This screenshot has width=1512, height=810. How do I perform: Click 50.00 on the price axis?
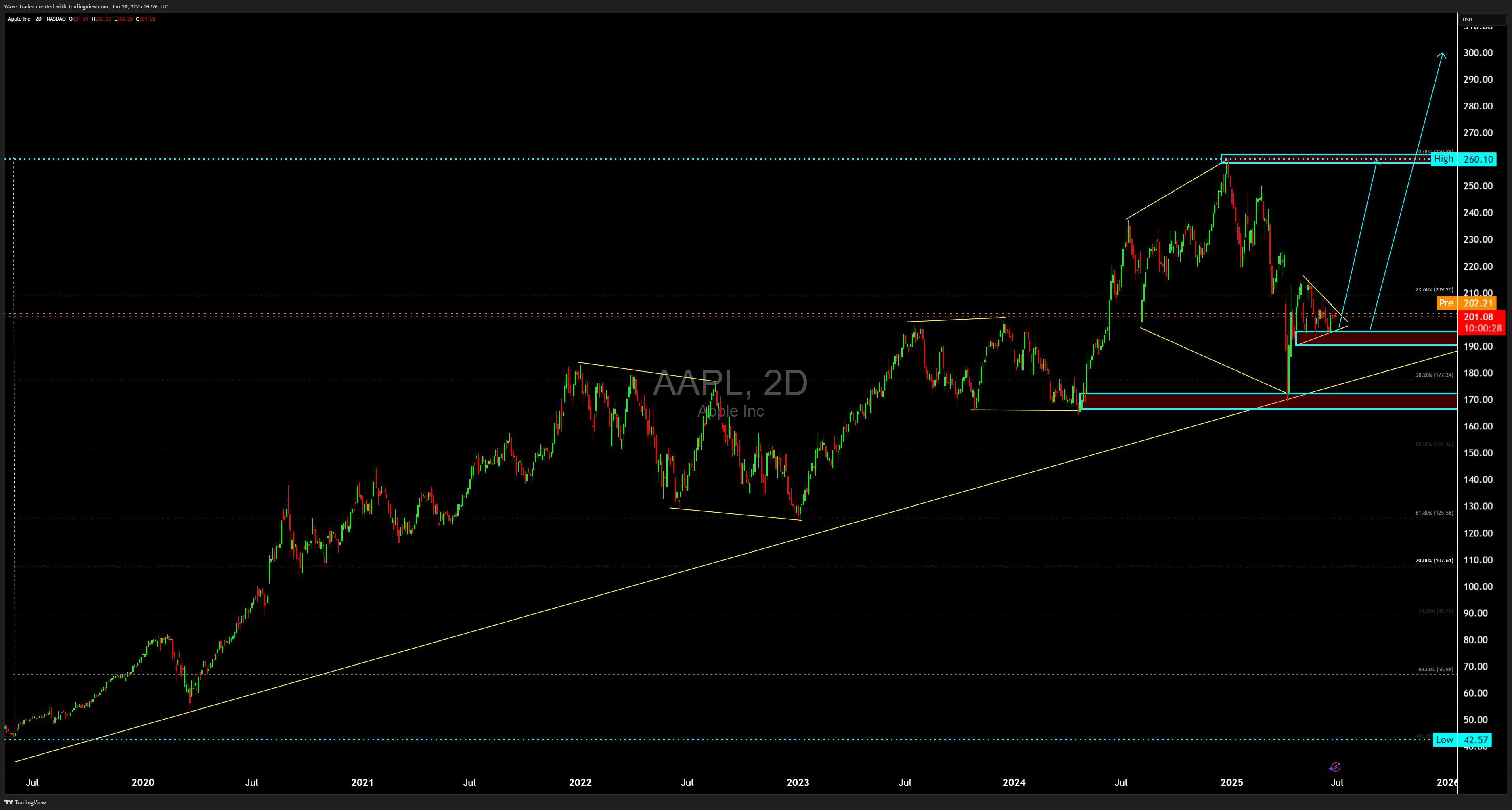point(1476,720)
